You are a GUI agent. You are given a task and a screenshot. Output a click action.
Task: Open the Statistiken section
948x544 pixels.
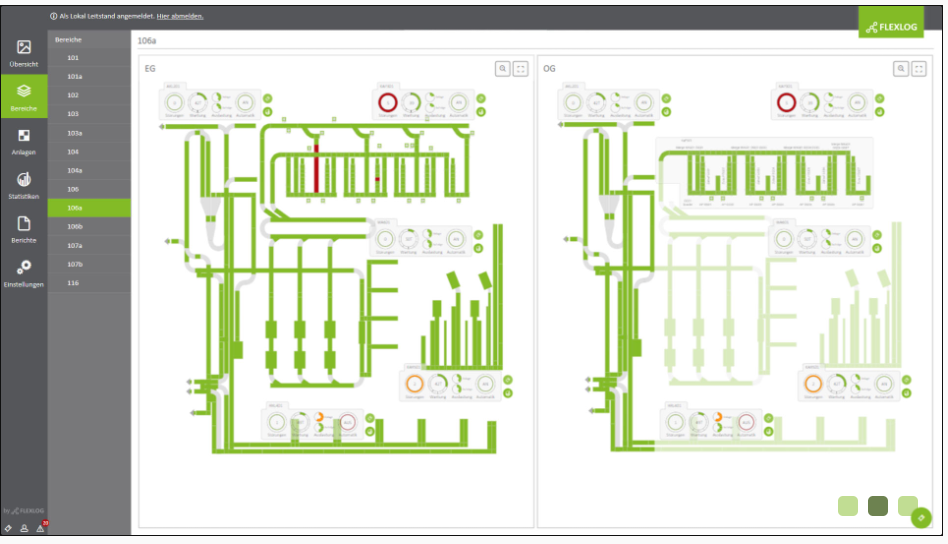pos(24,185)
